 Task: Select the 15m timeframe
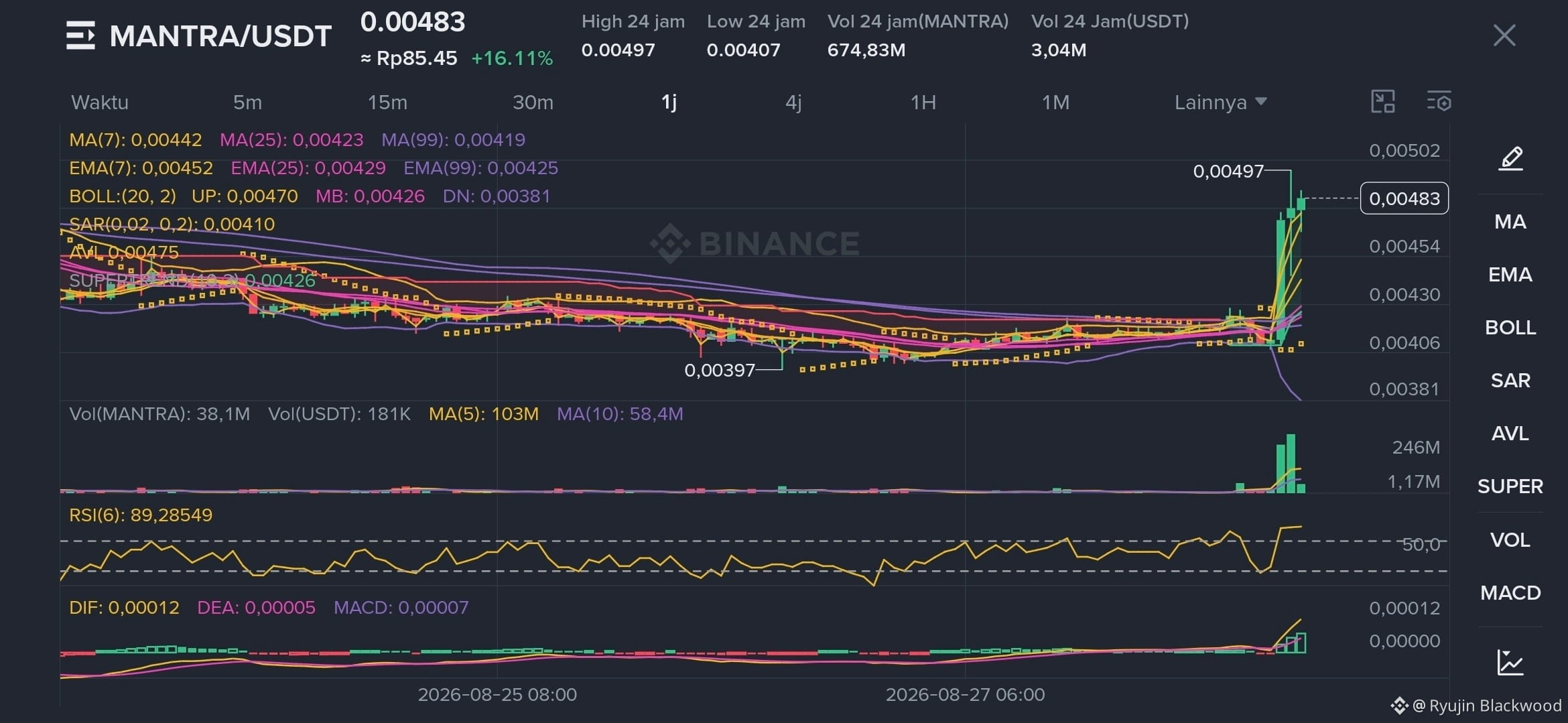(x=387, y=103)
